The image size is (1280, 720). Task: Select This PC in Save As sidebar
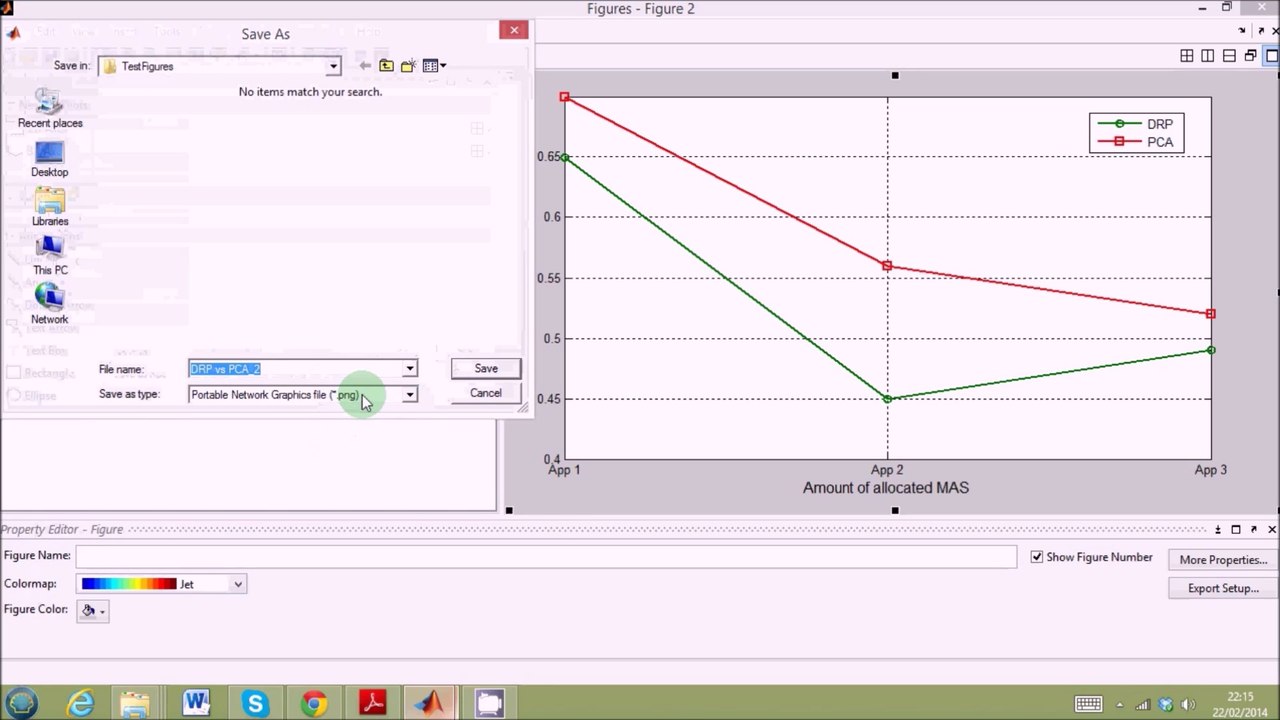50,257
